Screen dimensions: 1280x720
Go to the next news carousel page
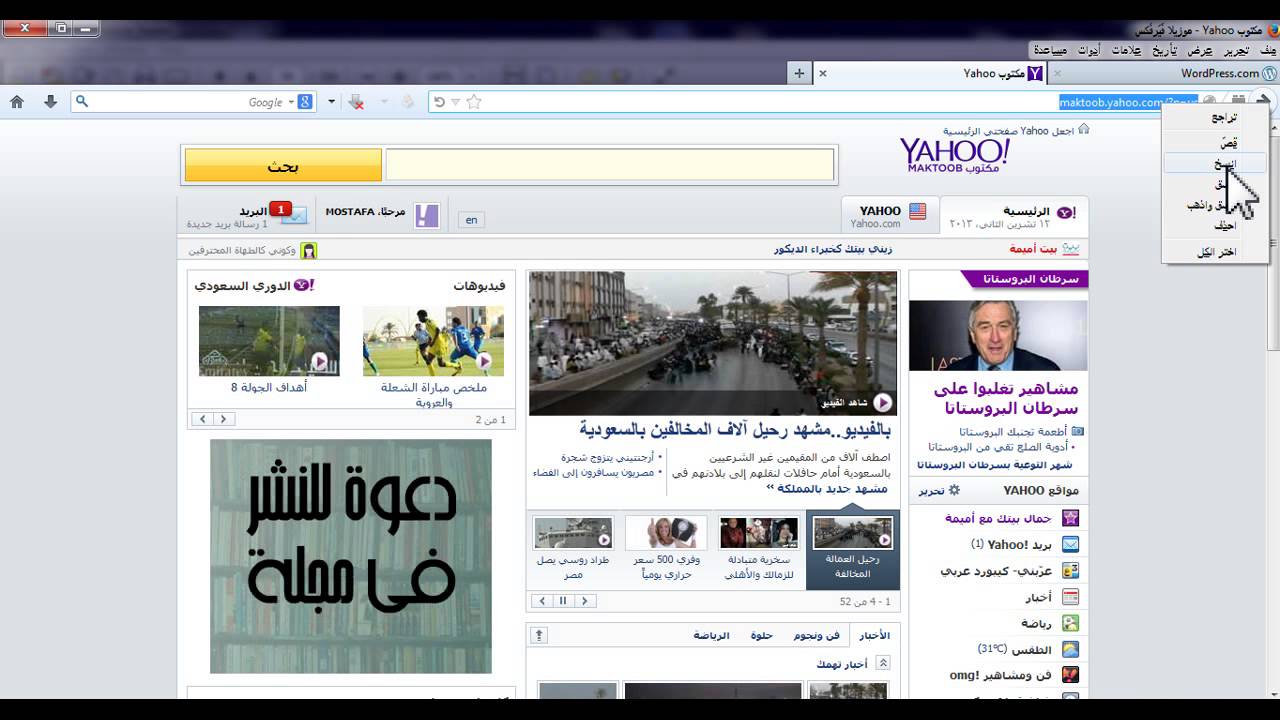[585, 601]
